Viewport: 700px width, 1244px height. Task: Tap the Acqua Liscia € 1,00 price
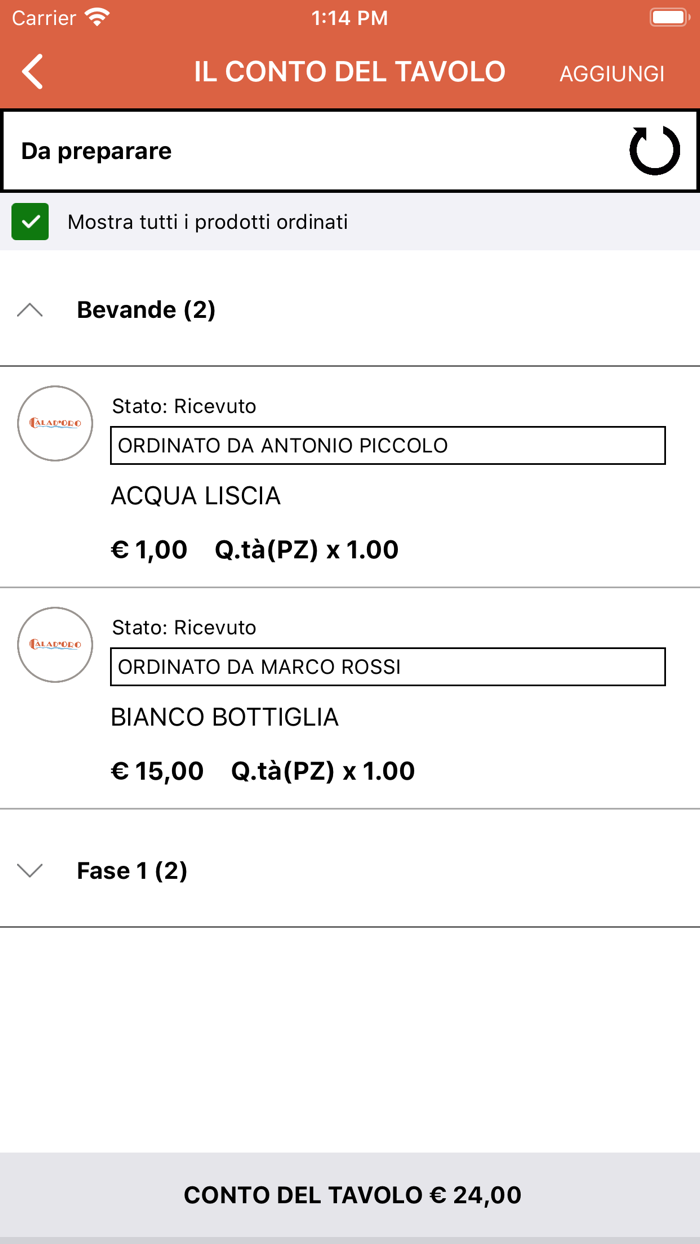[x=149, y=550]
